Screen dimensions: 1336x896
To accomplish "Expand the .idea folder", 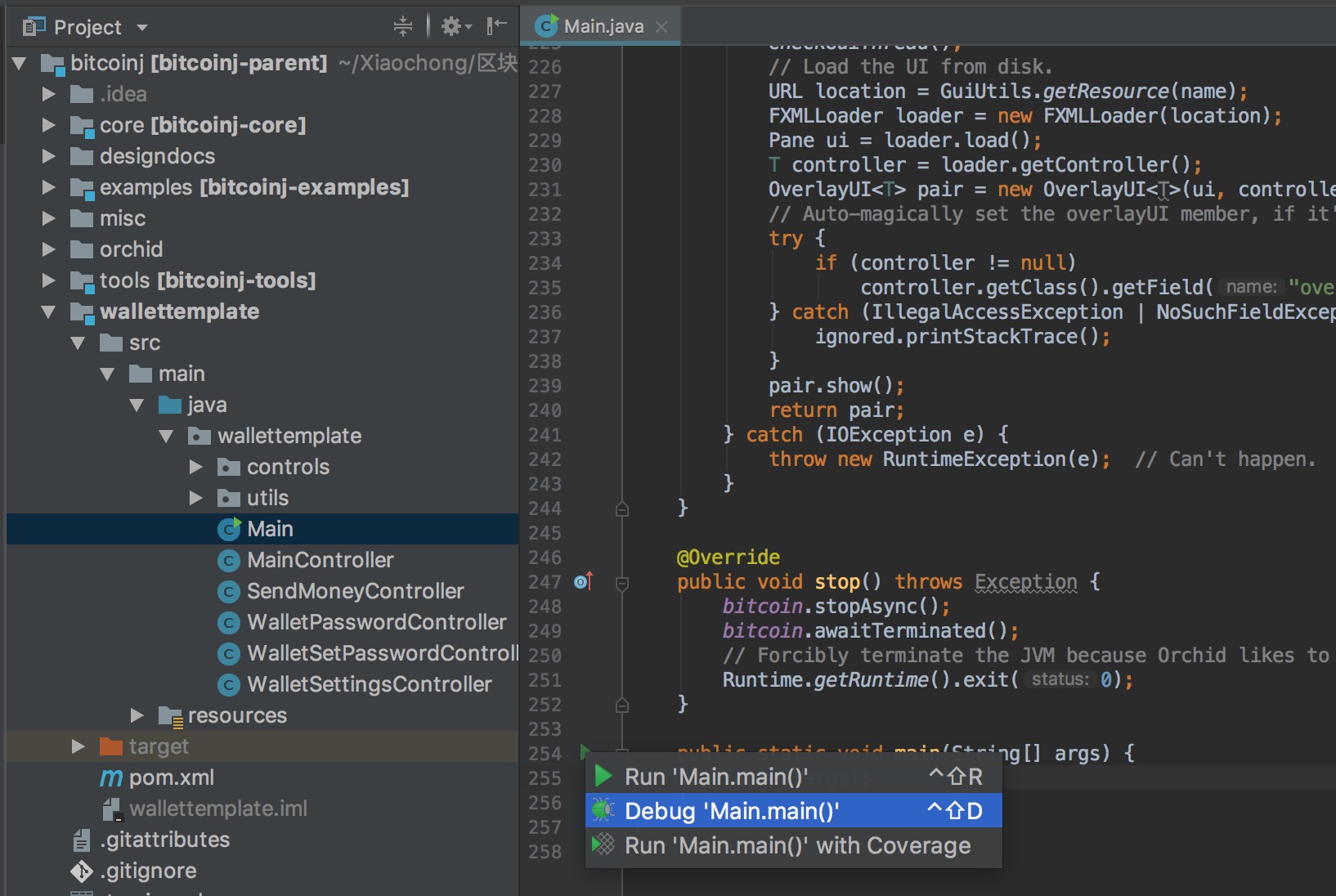I will [48, 94].
